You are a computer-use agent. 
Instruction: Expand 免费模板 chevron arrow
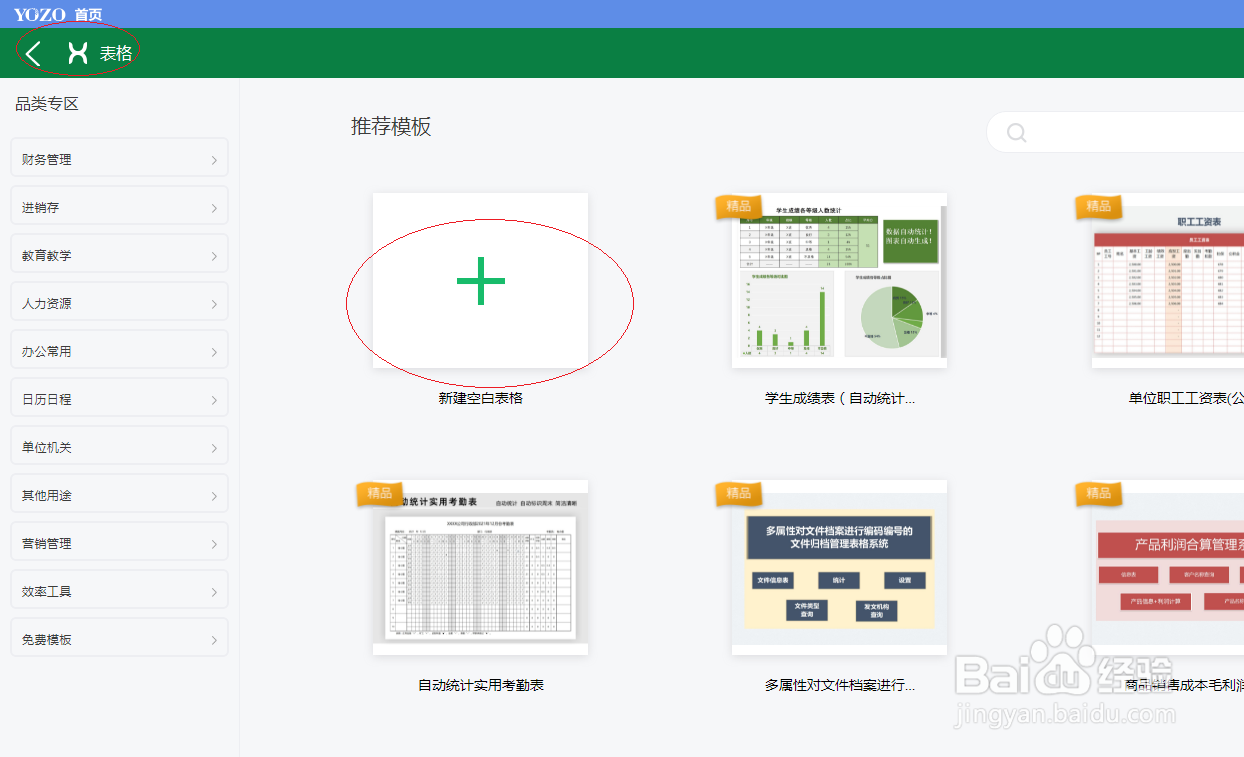[214, 640]
